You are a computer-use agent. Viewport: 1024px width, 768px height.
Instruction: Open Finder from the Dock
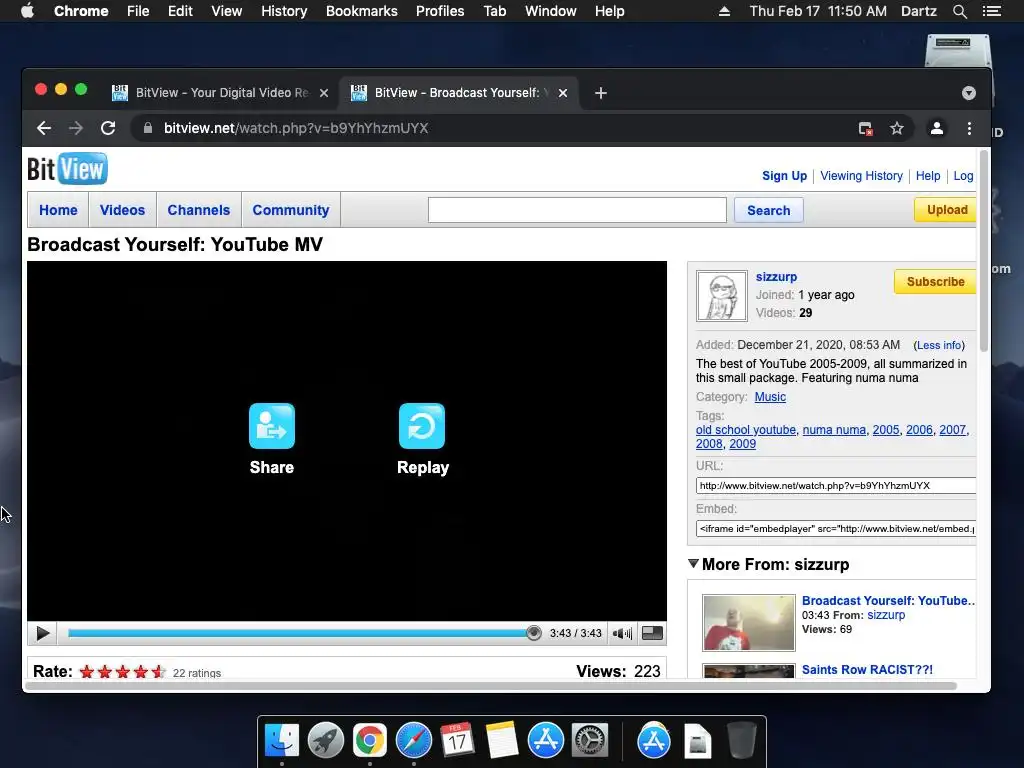(x=281, y=741)
